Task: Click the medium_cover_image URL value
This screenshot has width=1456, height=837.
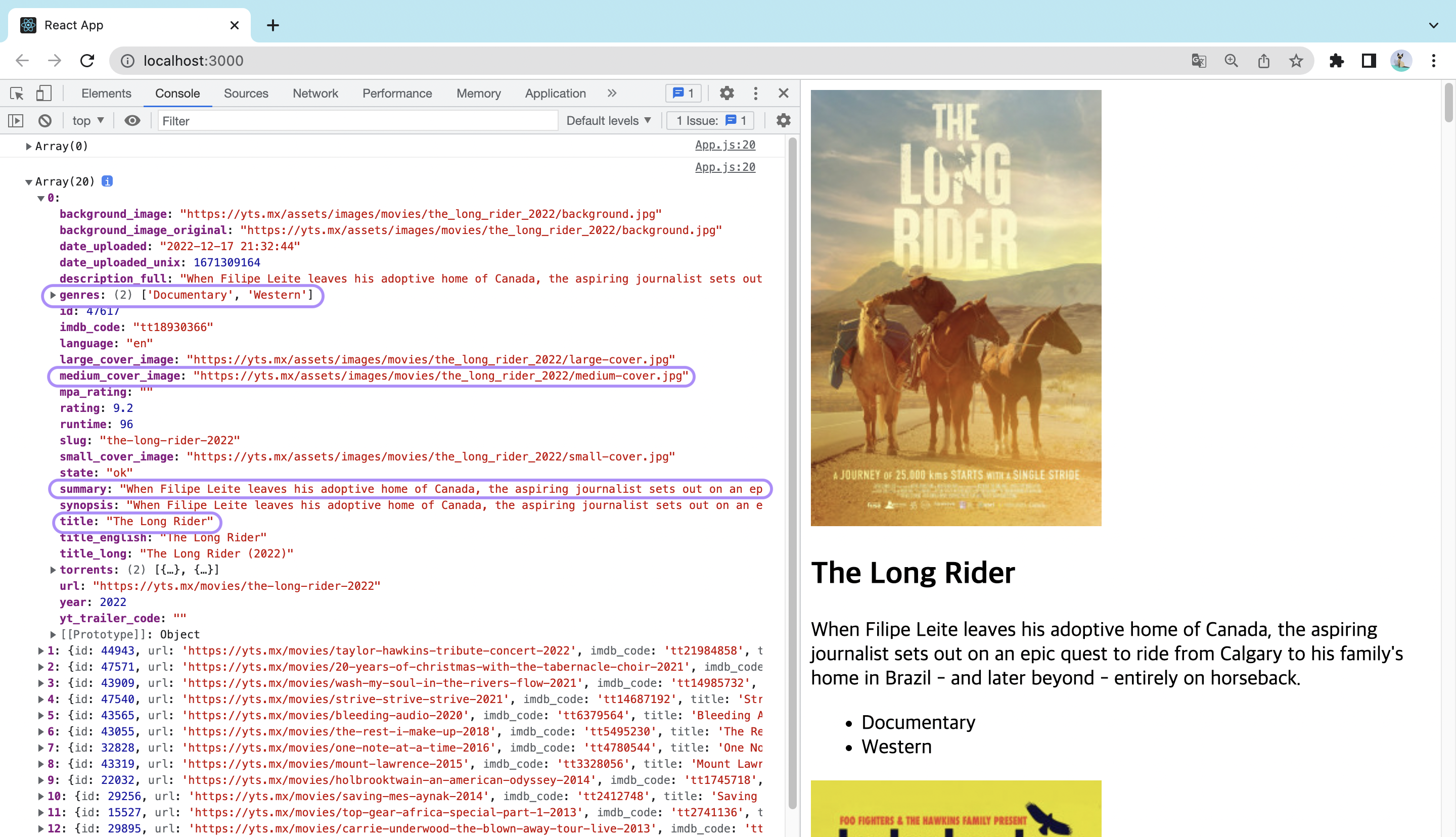Action: click(441, 376)
